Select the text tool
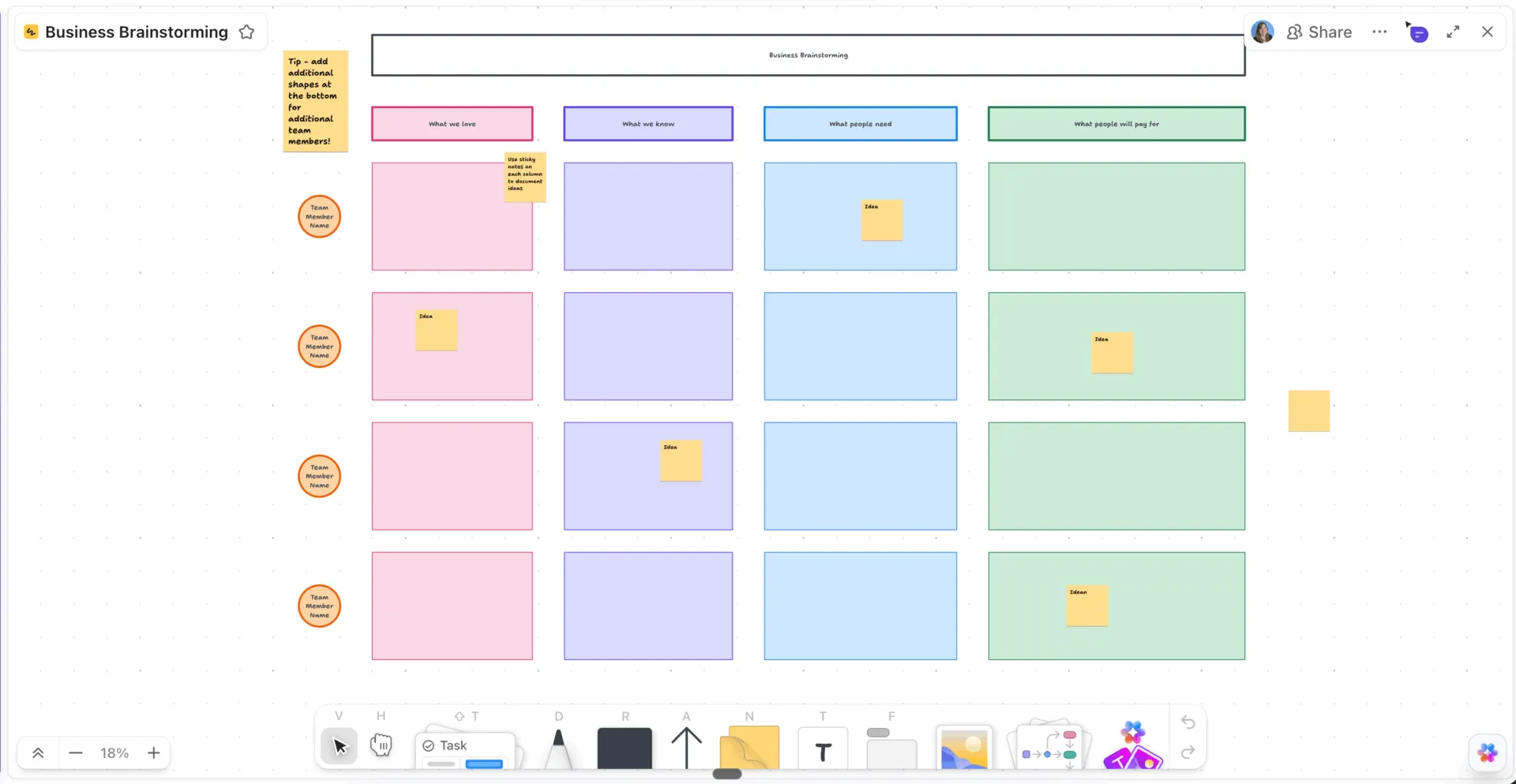Image resolution: width=1516 pixels, height=784 pixels. pyautogui.click(x=823, y=748)
